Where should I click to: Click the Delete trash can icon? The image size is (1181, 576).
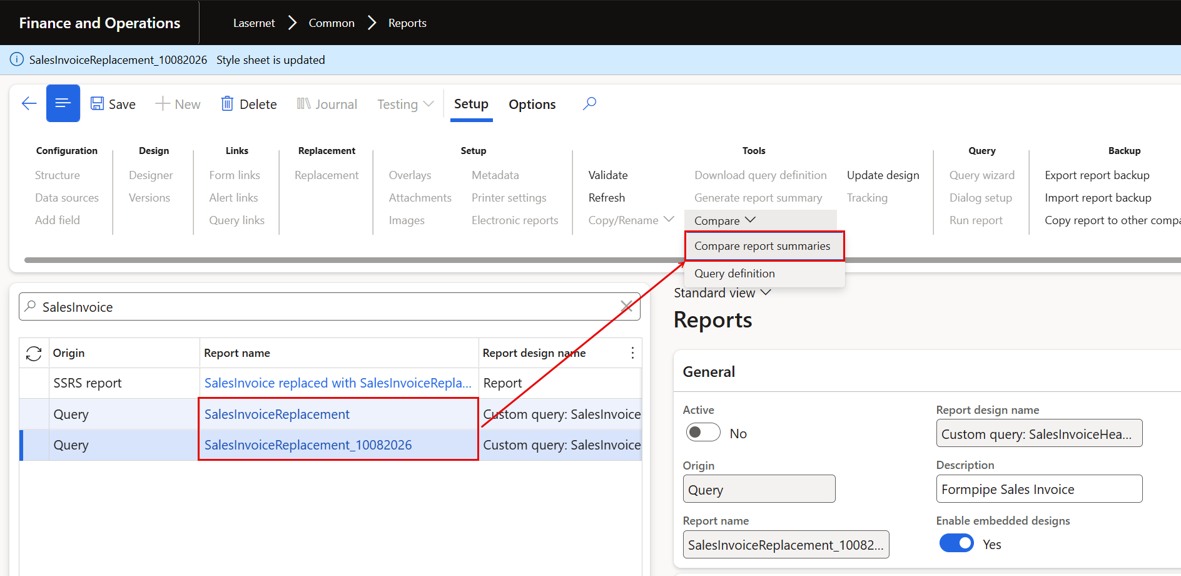click(227, 104)
